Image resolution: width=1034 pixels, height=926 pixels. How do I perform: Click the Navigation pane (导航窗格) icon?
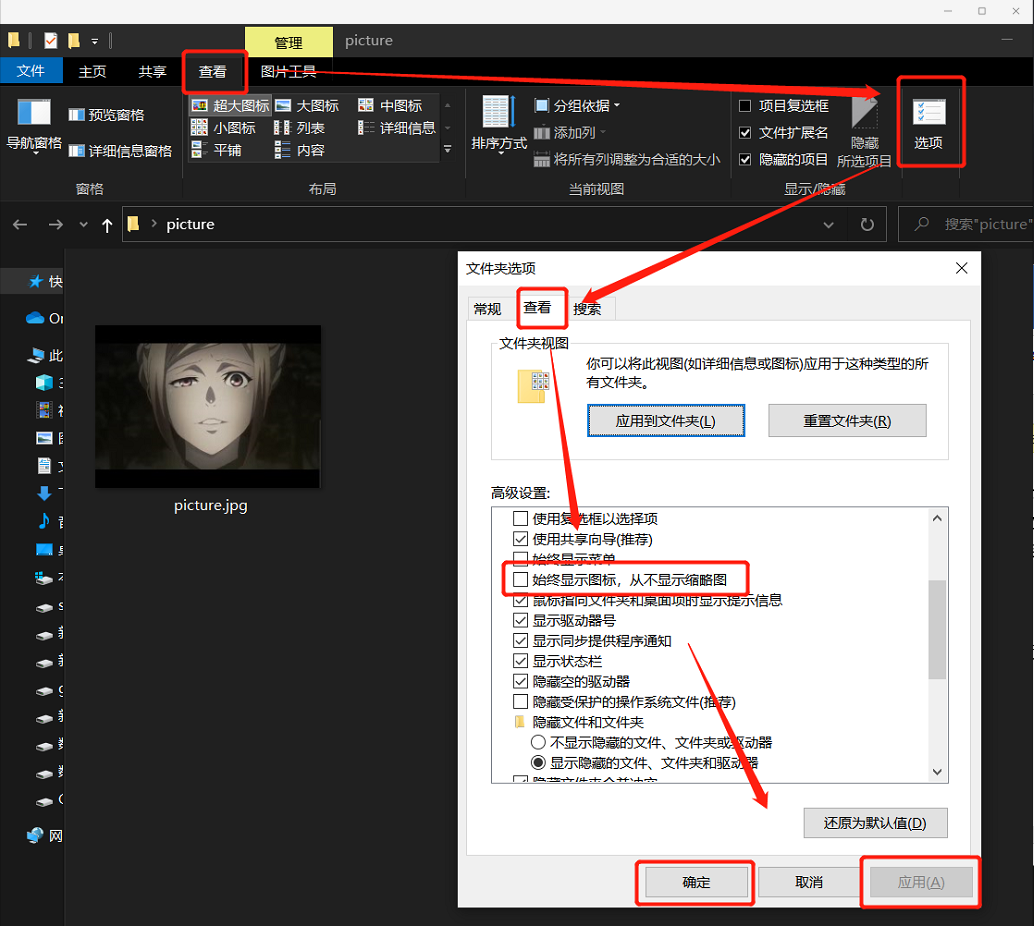34,112
